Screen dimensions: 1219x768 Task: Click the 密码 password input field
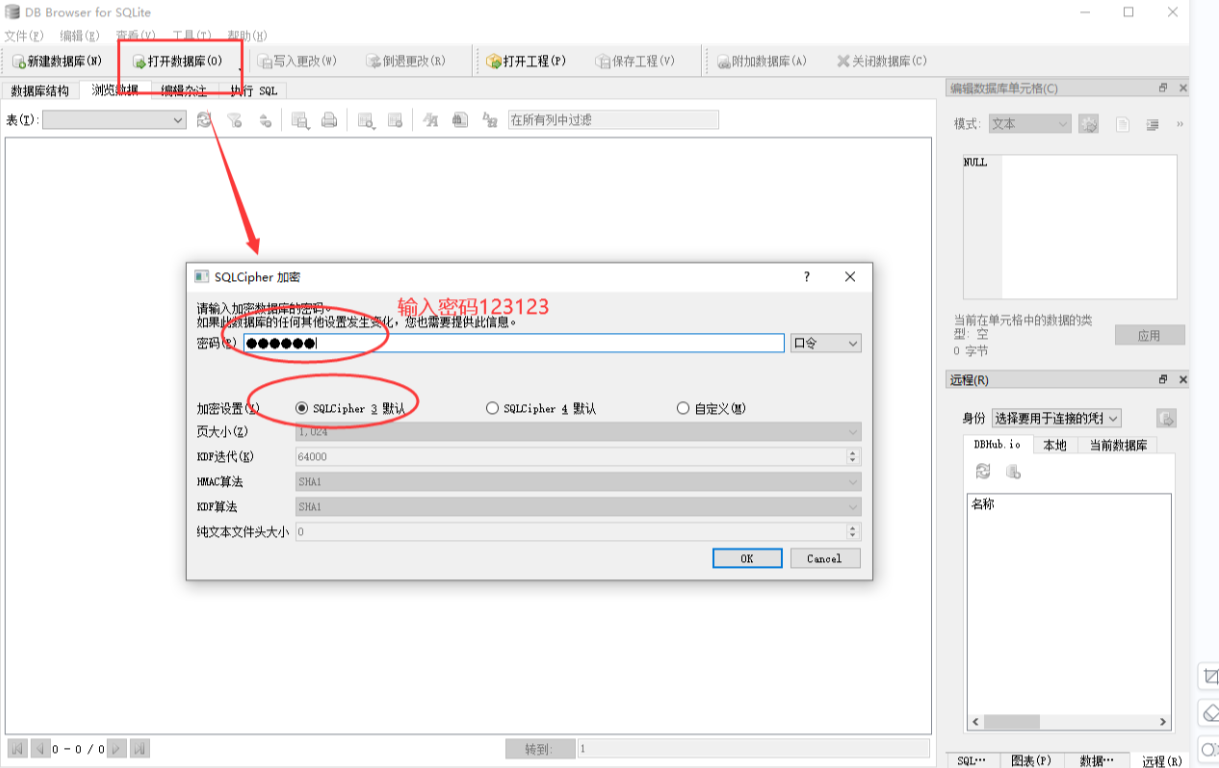514,343
